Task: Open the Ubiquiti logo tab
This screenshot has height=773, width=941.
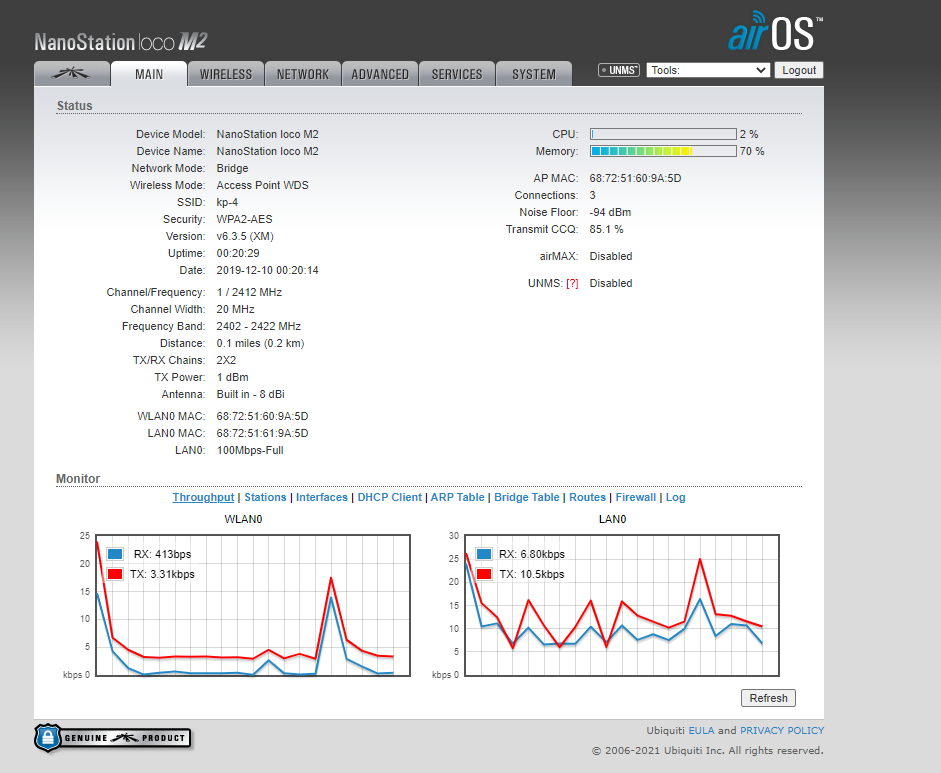Action: (71, 74)
